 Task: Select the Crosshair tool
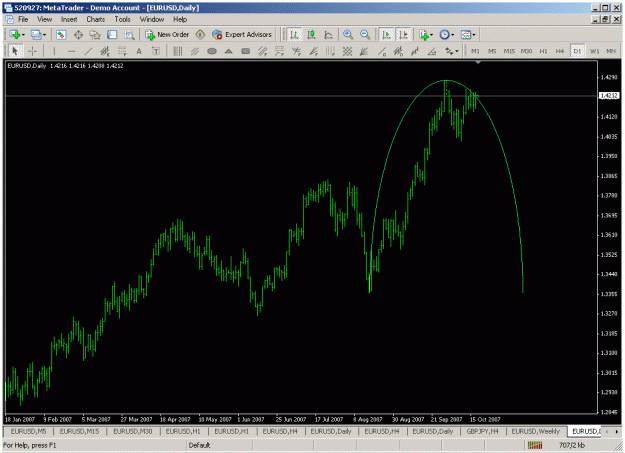click(32, 51)
